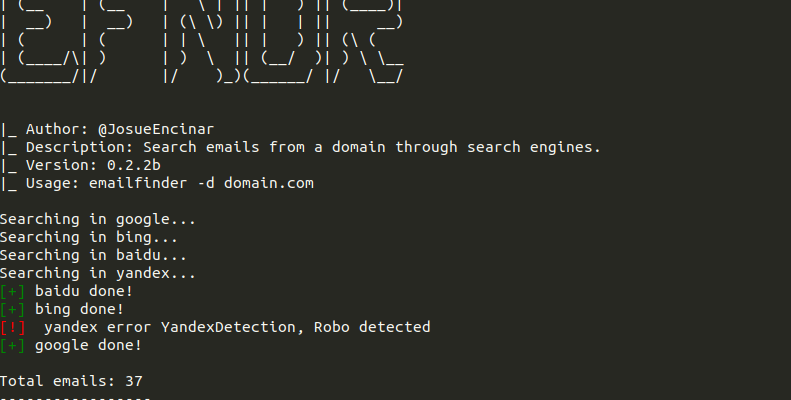Click the @JosueEncinar author handle
This screenshot has width=791, height=400.
pos(156,130)
